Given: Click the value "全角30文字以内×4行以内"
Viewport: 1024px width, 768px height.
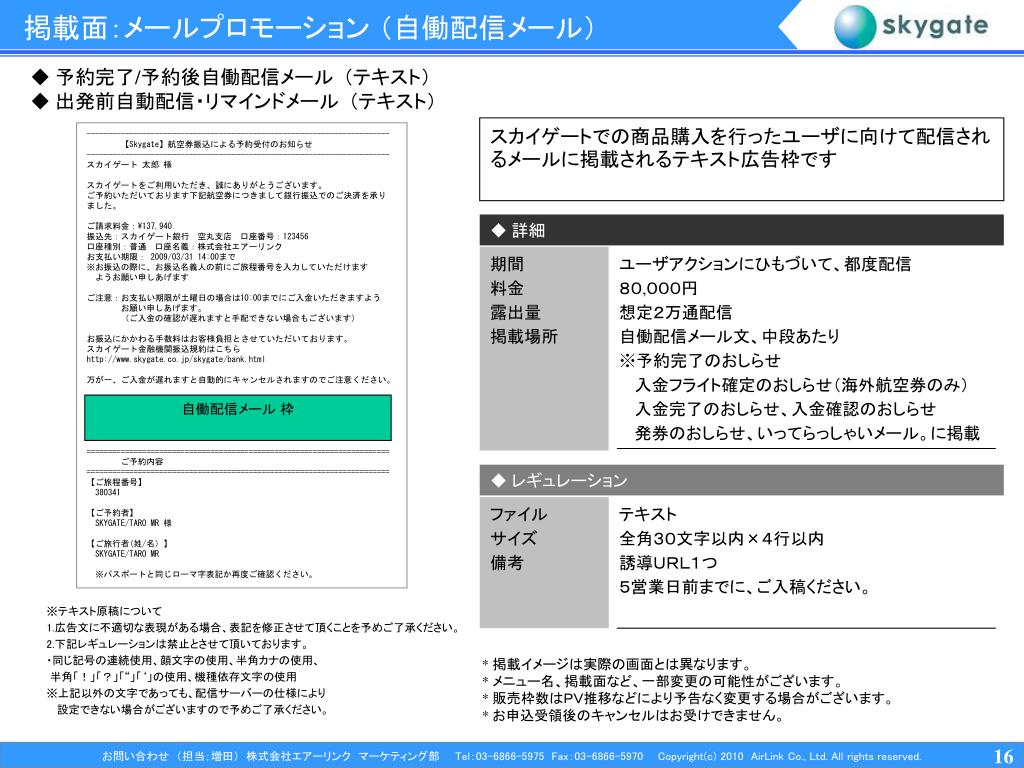Looking at the screenshot, I should [721, 539].
